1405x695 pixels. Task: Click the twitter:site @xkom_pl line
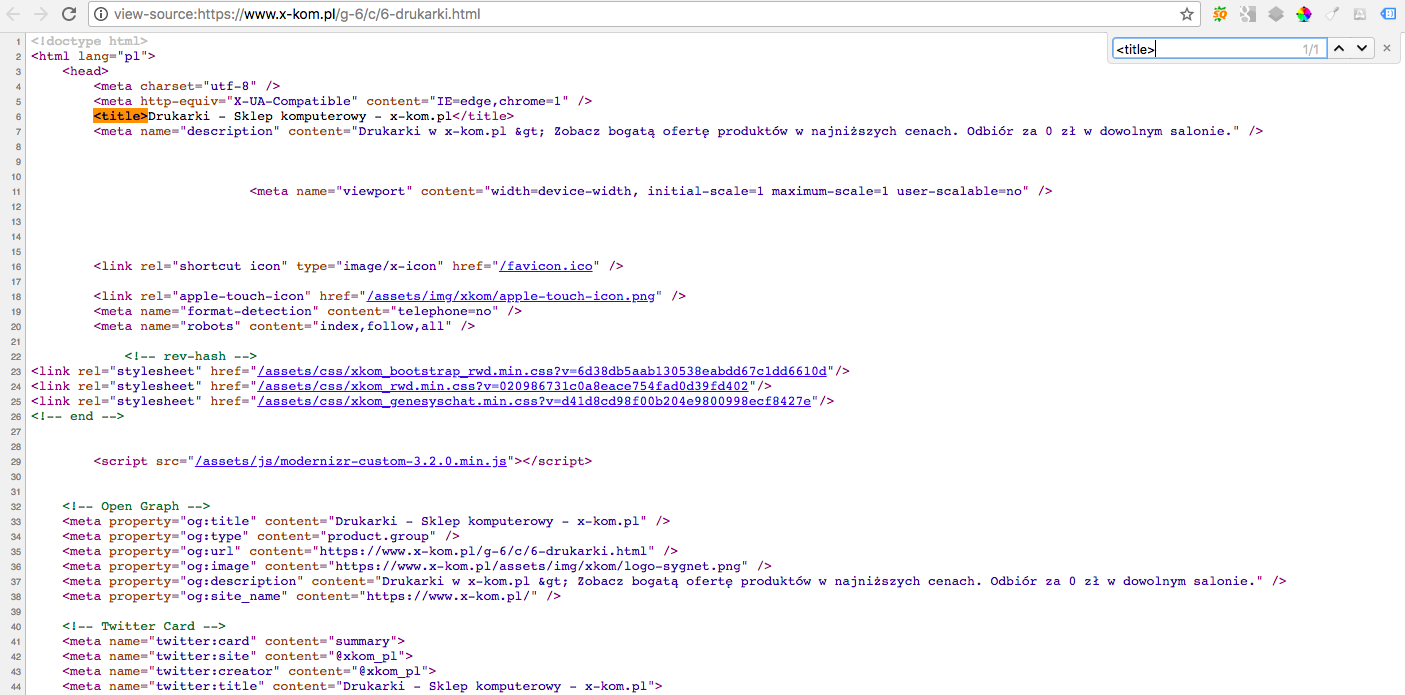pos(237,656)
